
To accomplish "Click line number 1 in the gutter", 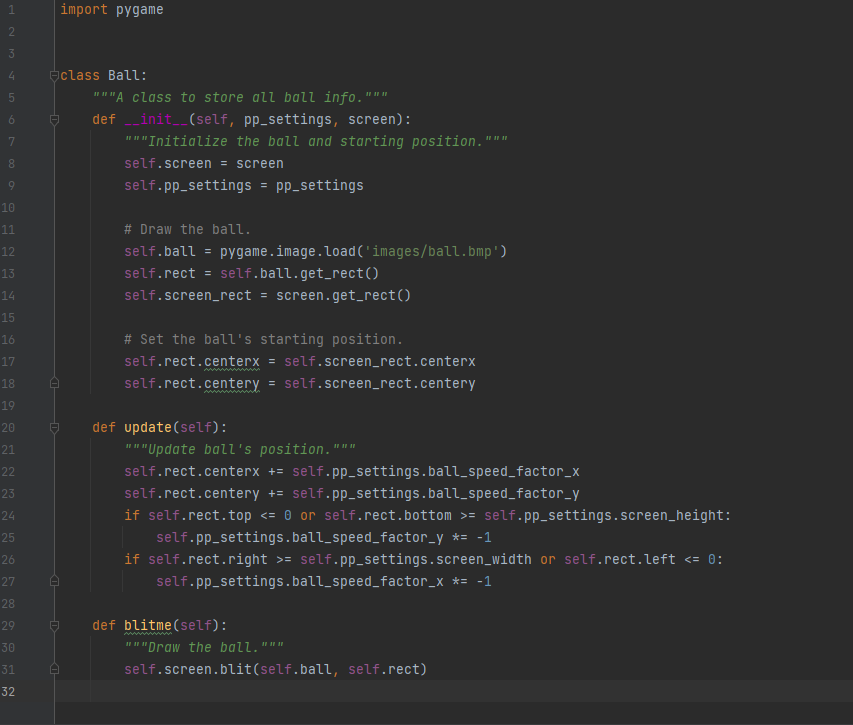I will (10, 10).
